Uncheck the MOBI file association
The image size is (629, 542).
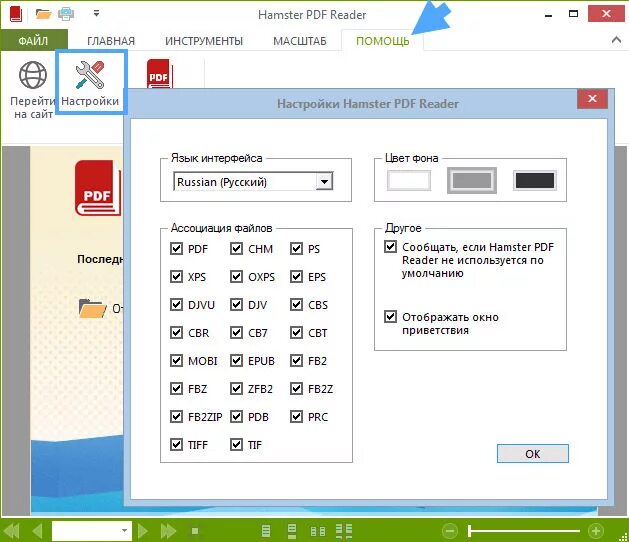[177, 361]
